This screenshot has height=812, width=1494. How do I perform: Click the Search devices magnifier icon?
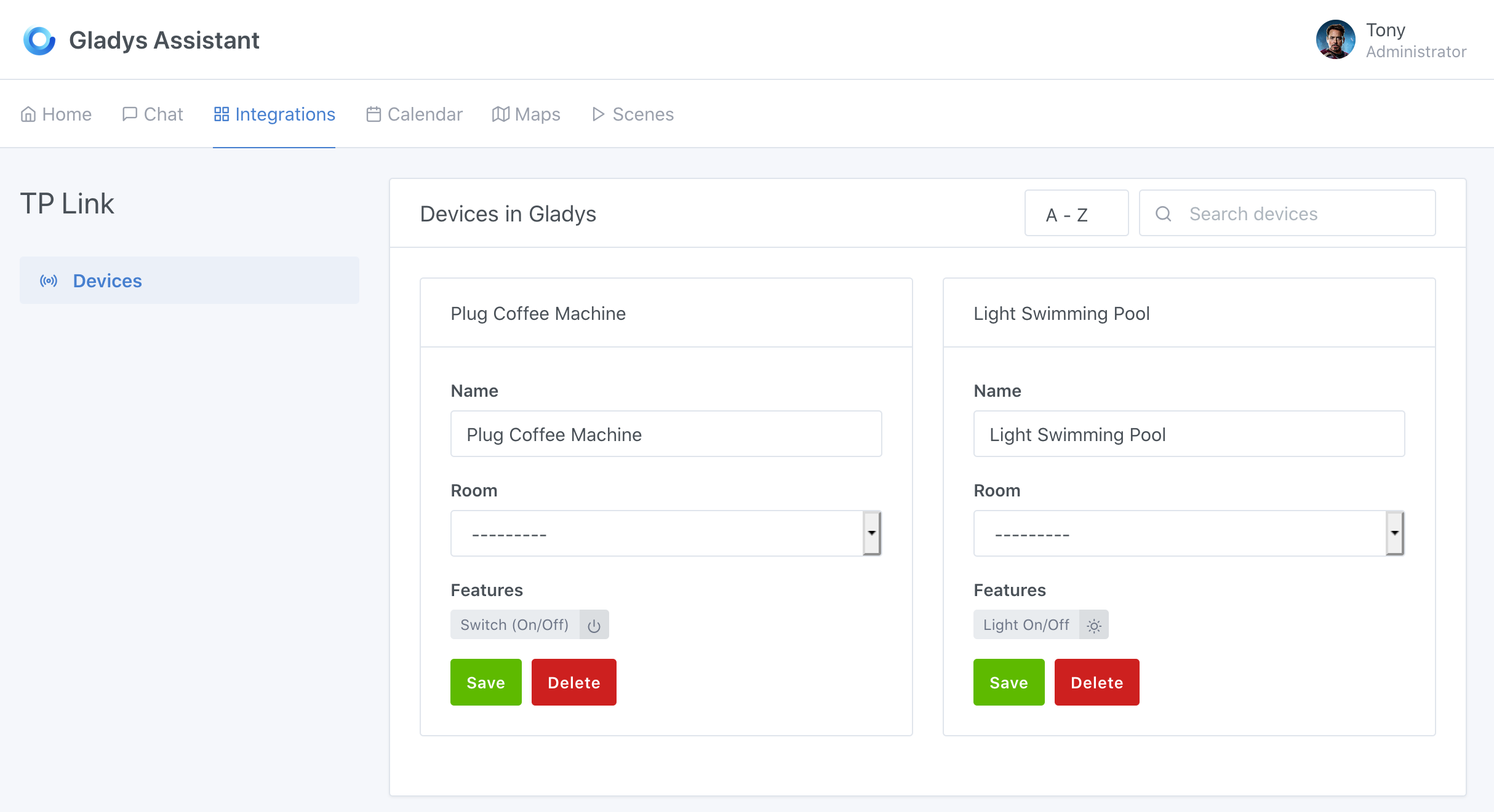(1164, 214)
